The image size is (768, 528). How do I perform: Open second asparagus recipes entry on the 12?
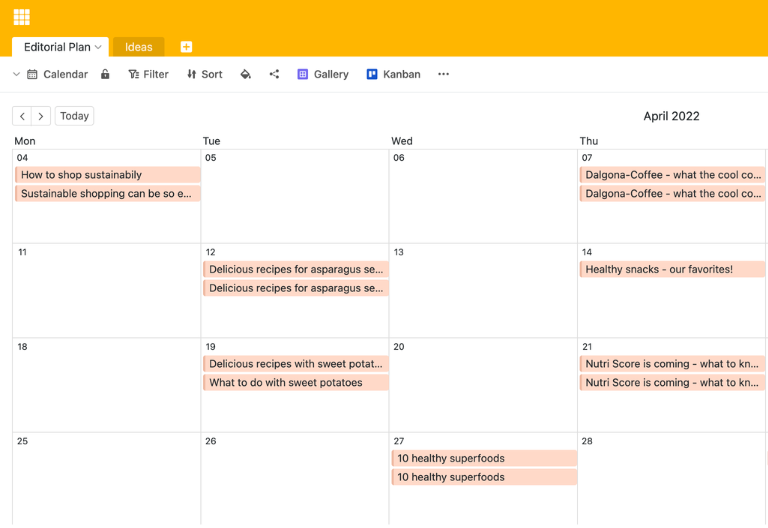click(296, 288)
